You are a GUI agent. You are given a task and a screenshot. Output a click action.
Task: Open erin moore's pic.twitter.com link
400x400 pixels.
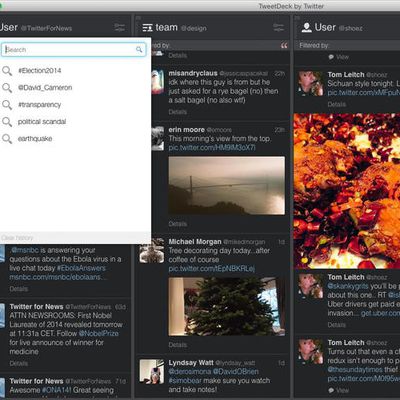point(212,148)
